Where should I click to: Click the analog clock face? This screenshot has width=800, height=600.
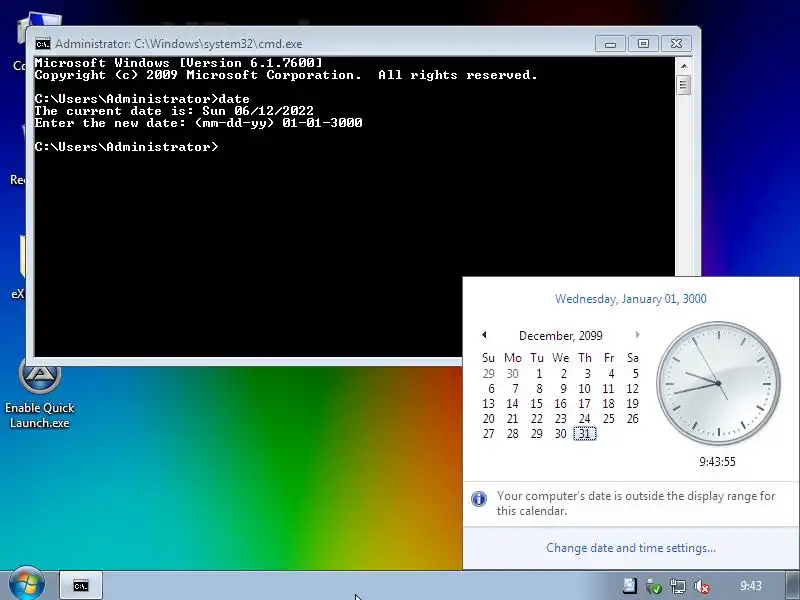[x=718, y=383]
